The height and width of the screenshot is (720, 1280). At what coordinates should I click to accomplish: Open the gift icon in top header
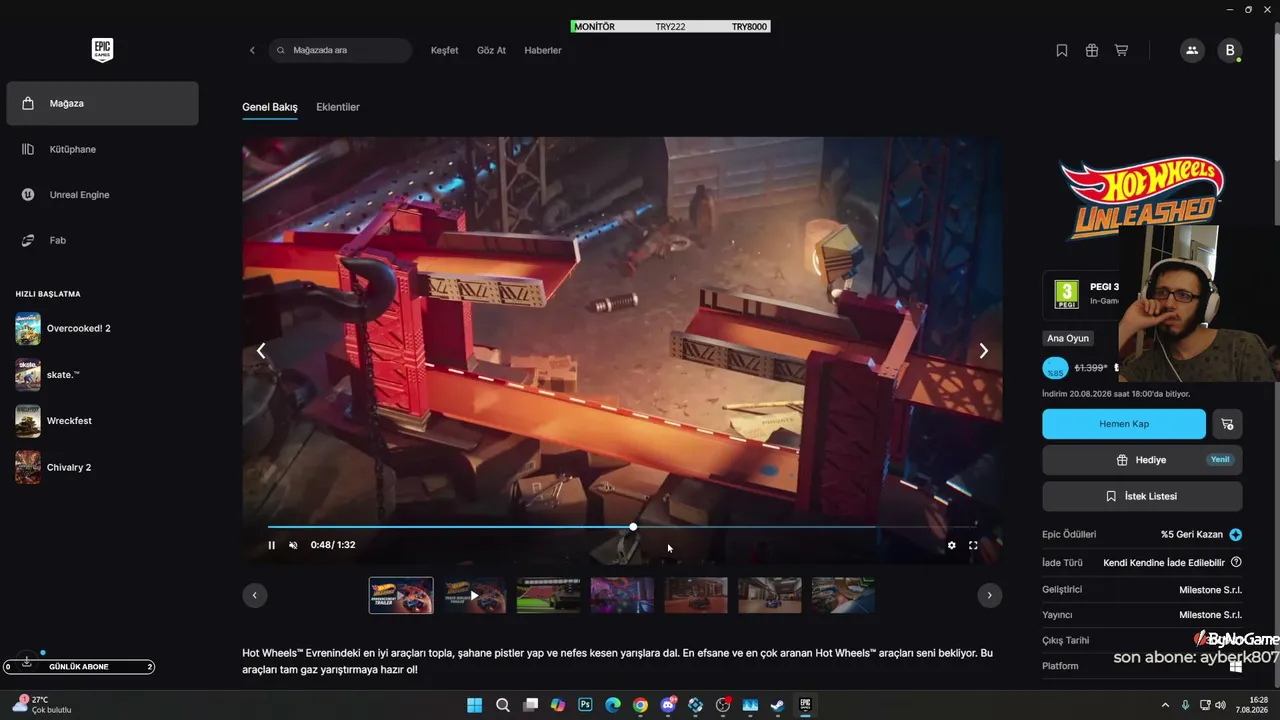click(x=1092, y=50)
